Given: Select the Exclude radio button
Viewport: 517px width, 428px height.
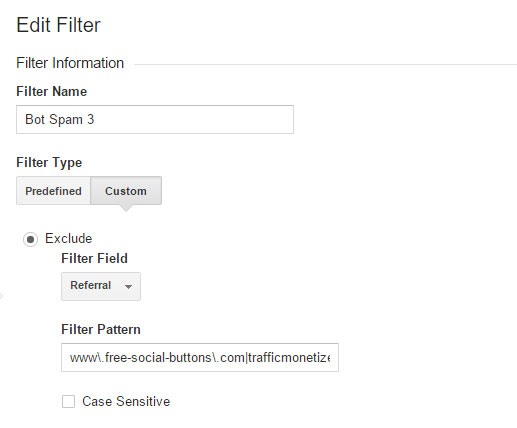Looking at the screenshot, I should coord(30,239).
